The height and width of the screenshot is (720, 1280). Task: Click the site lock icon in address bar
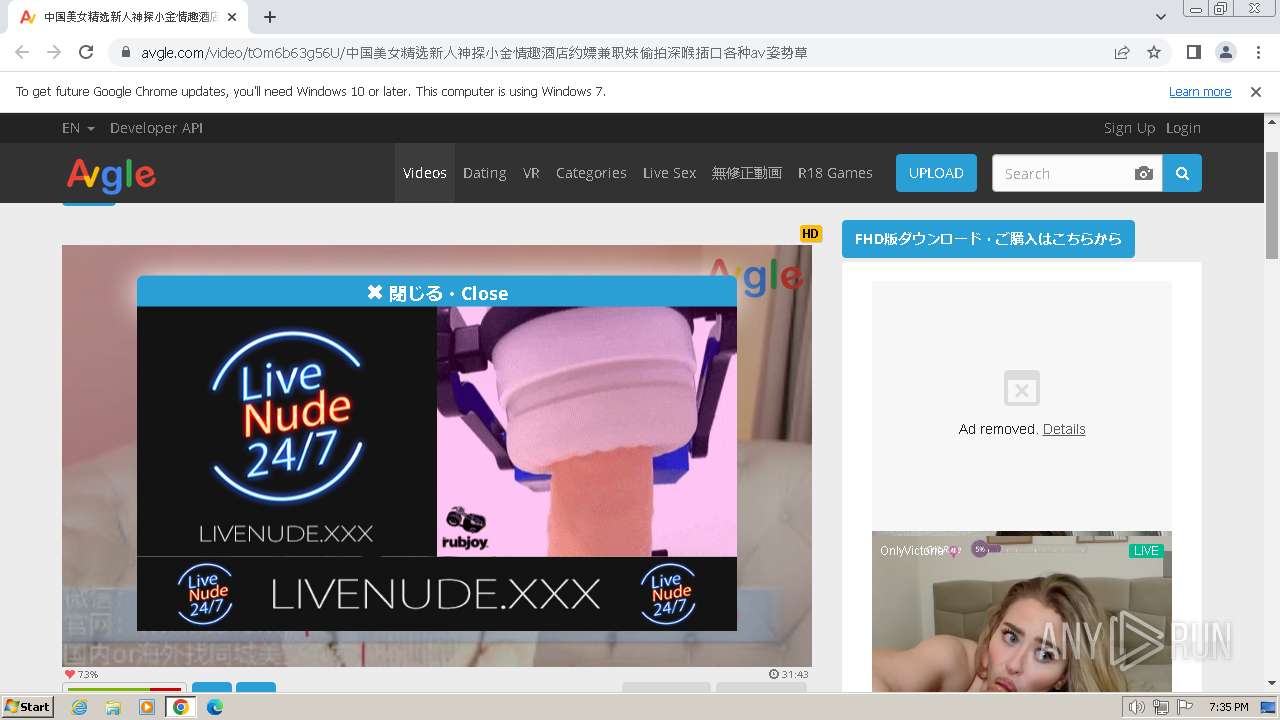(x=125, y=52)
